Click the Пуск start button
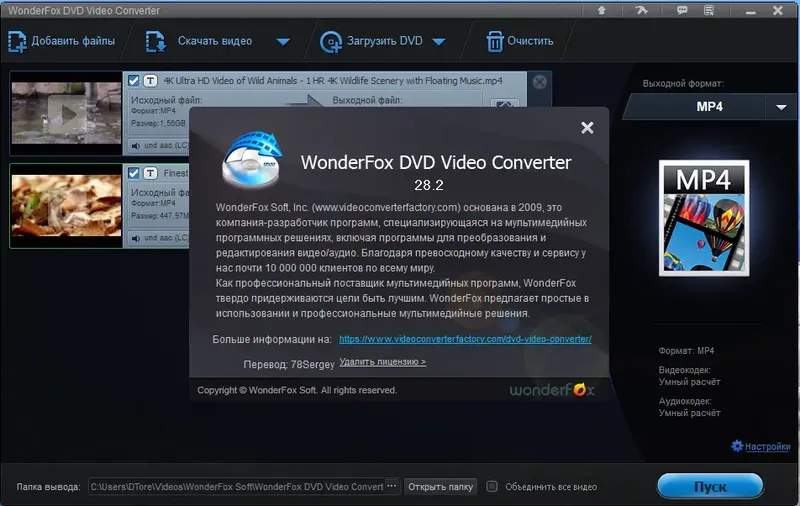800x506 pixels. (x=710, y=486)
